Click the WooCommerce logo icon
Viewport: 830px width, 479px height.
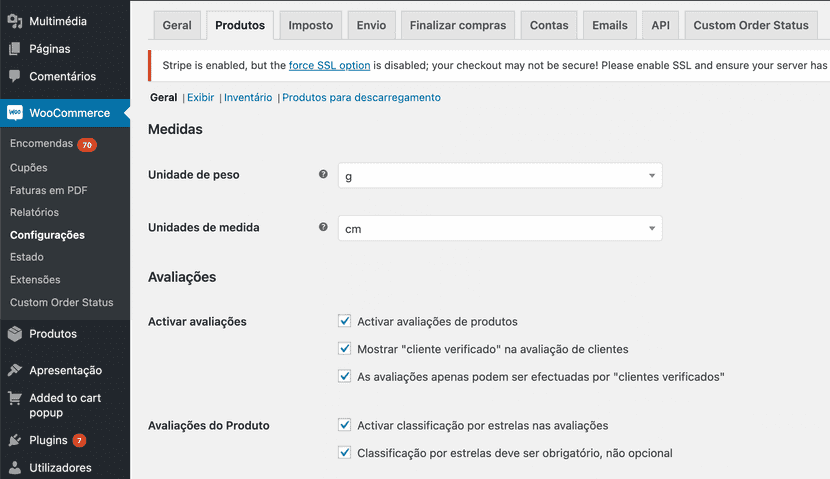pyautogui.click(x=15, y=113)
